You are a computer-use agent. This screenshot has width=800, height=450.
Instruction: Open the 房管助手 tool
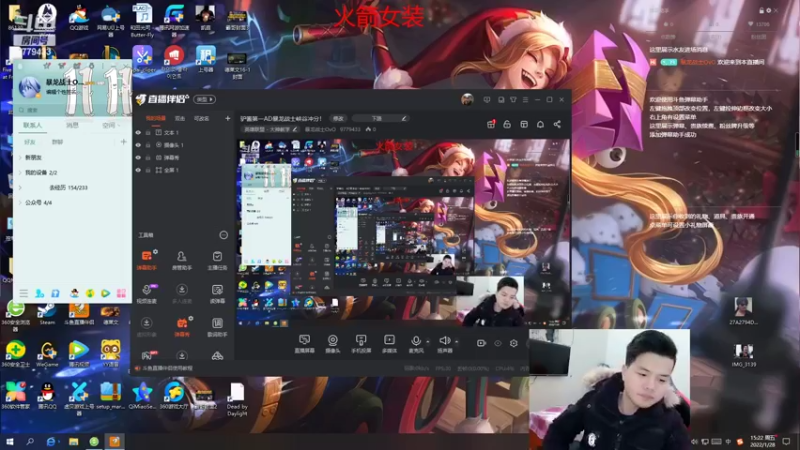[x=182, y=260]
